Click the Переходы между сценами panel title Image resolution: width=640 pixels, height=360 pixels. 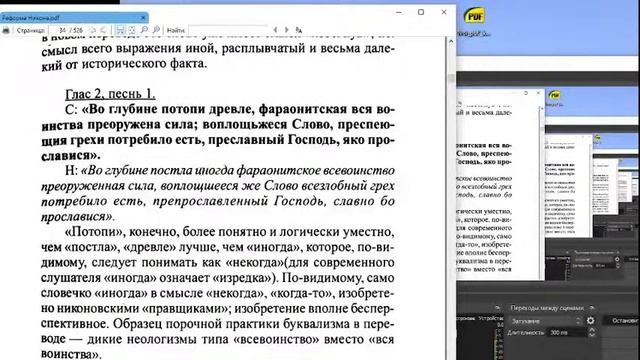tap(547, 308)
